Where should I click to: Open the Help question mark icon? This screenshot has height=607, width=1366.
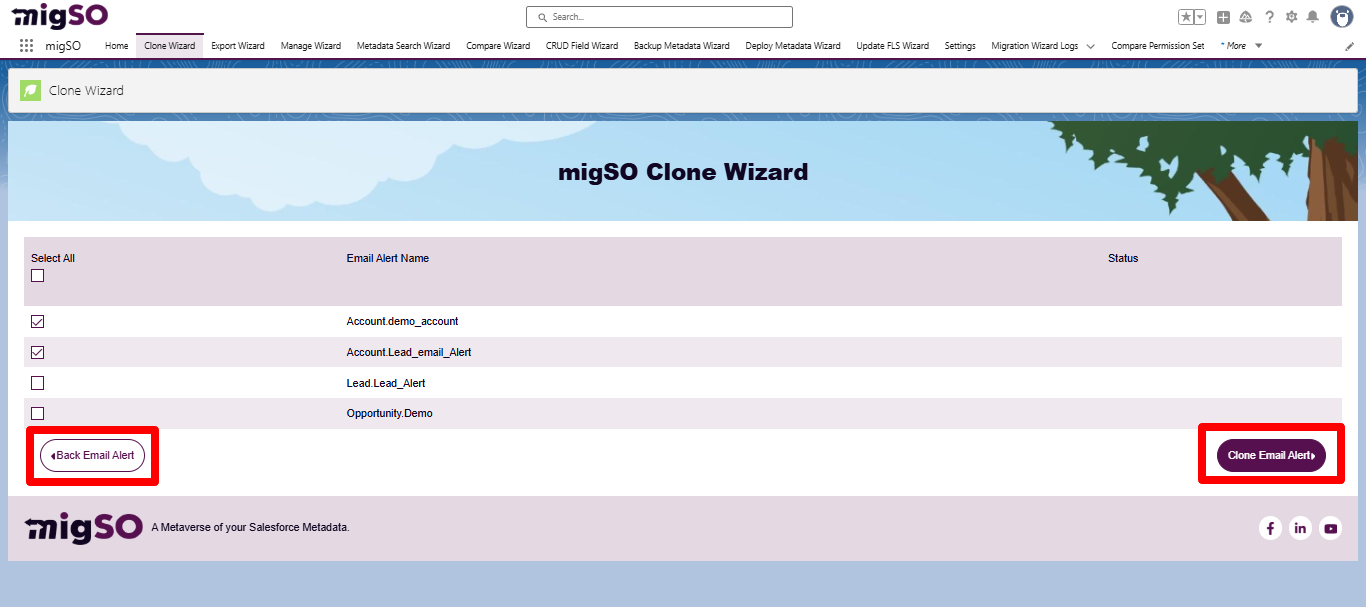tap(1269, 17)
